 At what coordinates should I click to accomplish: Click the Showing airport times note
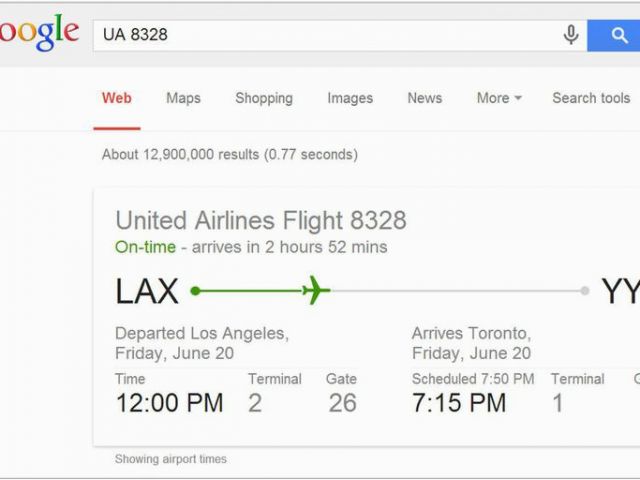(171, 459)
